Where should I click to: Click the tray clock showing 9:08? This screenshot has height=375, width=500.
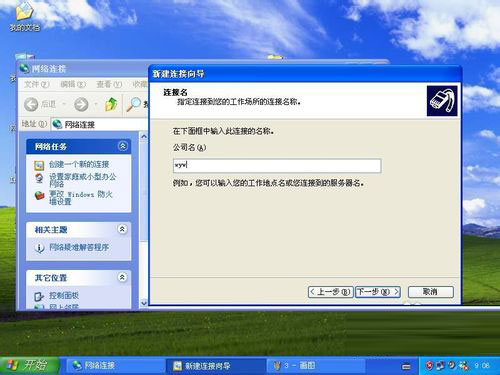pos(482,366)
